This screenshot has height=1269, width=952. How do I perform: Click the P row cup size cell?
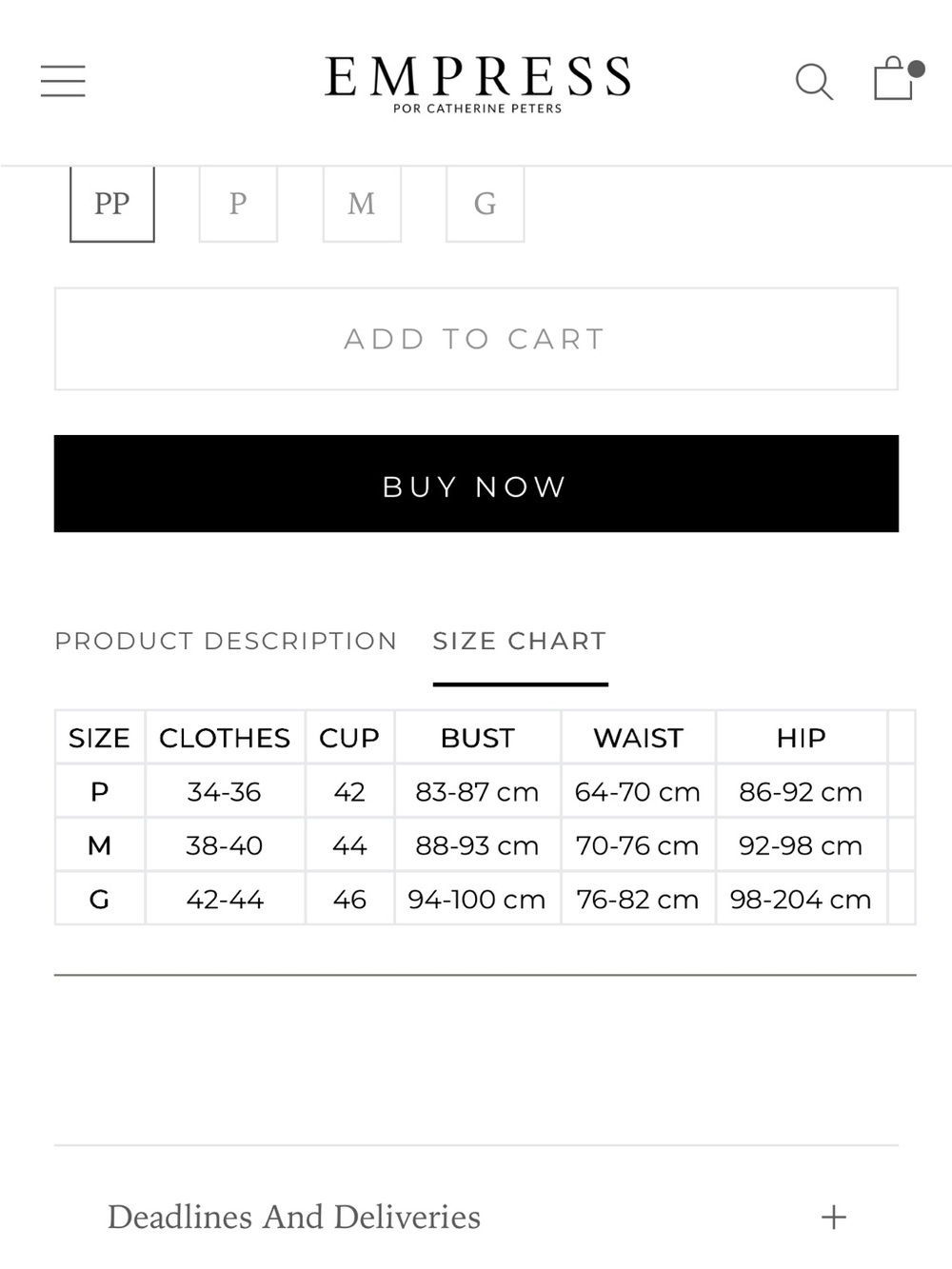pos(349,791)
